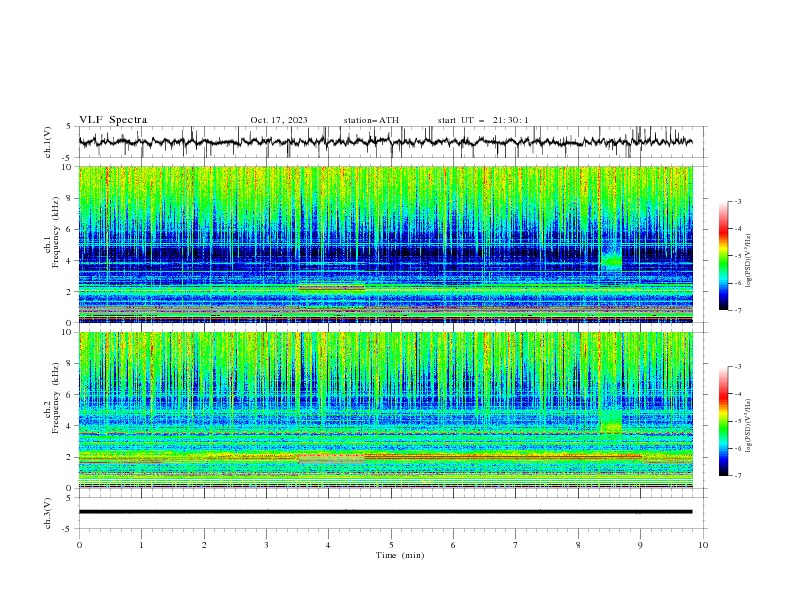Click the ch.2 color bar "log(PSD)(V²/Hz)" label
Image resolution: width=792 pixels, height=612 pixels.
pyautogui.click(x=748, y=425)
